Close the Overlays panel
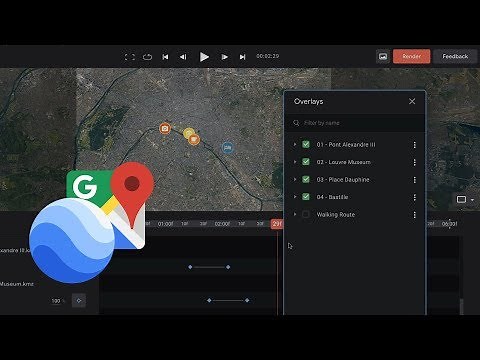 coord(412,101)
